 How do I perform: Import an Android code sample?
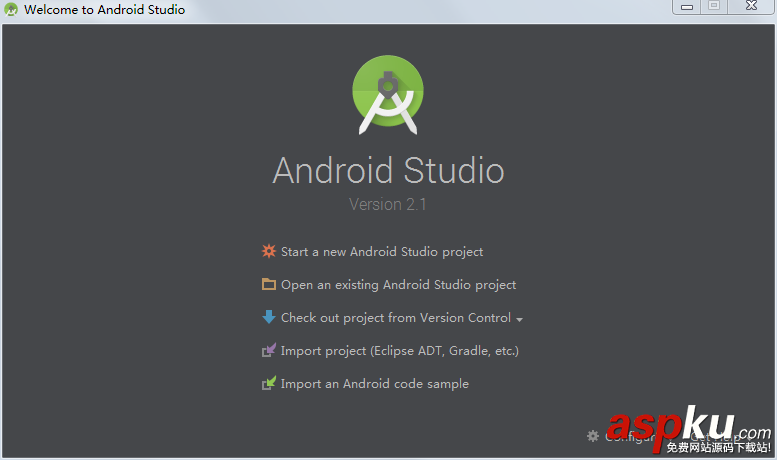[375, 384]
